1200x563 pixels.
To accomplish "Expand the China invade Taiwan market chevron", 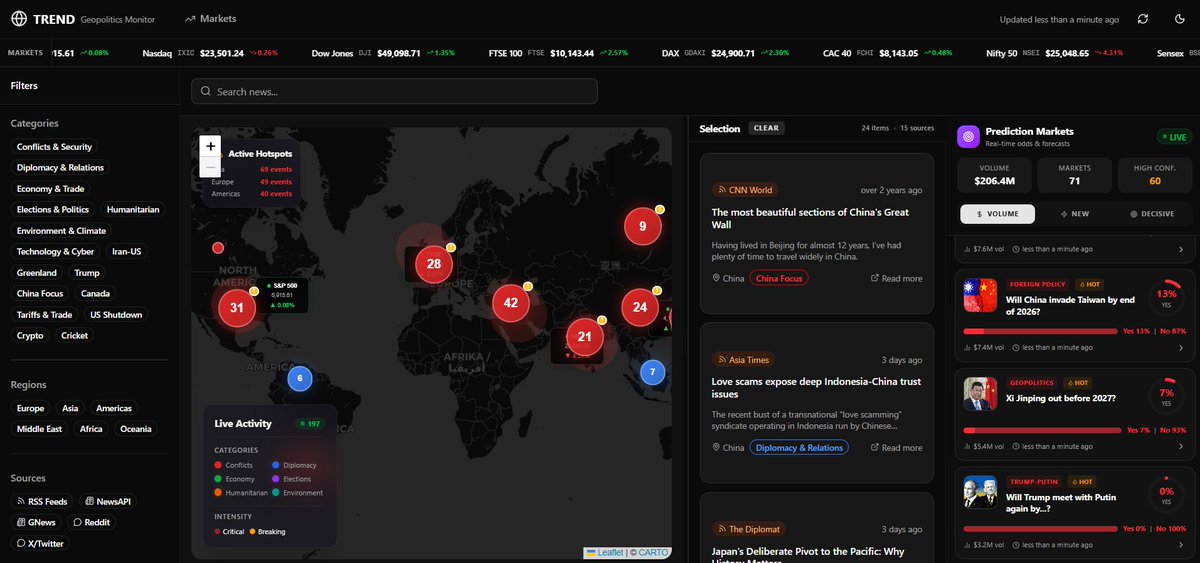I will pos(1180,347).
